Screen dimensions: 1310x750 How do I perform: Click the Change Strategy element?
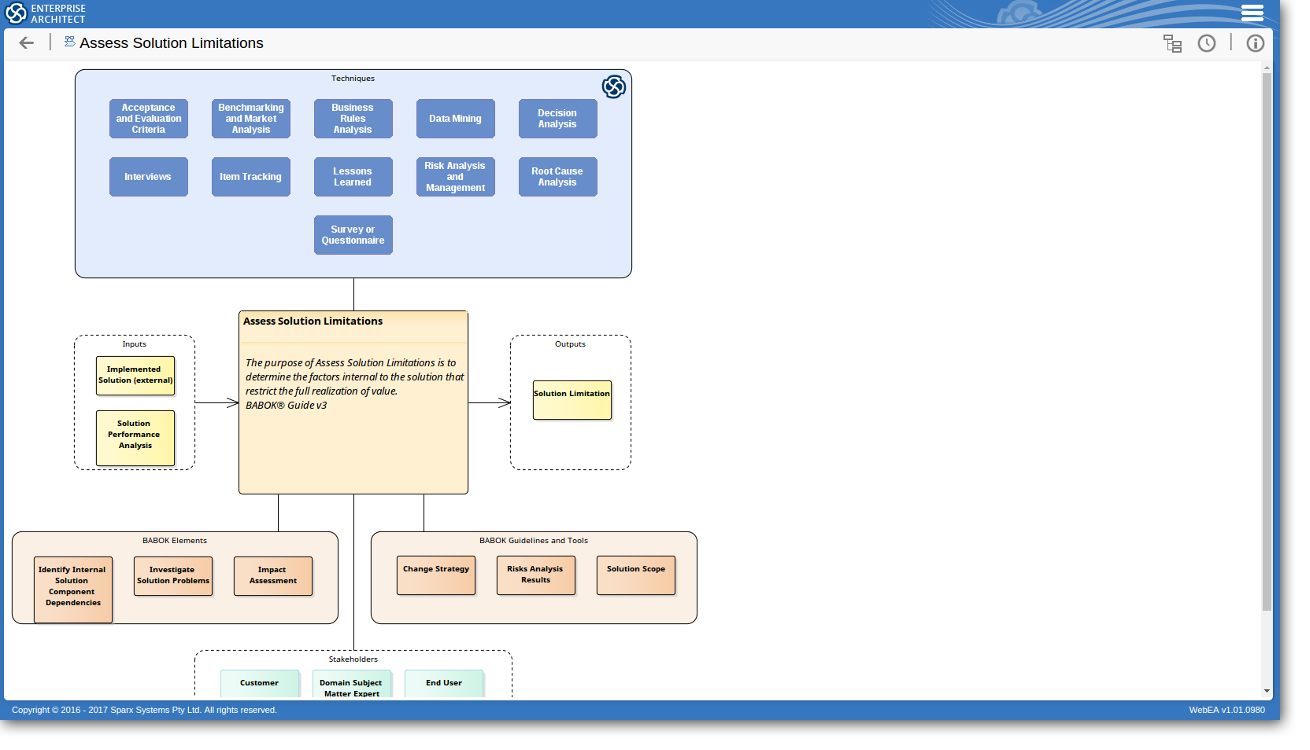pos(436,575)
